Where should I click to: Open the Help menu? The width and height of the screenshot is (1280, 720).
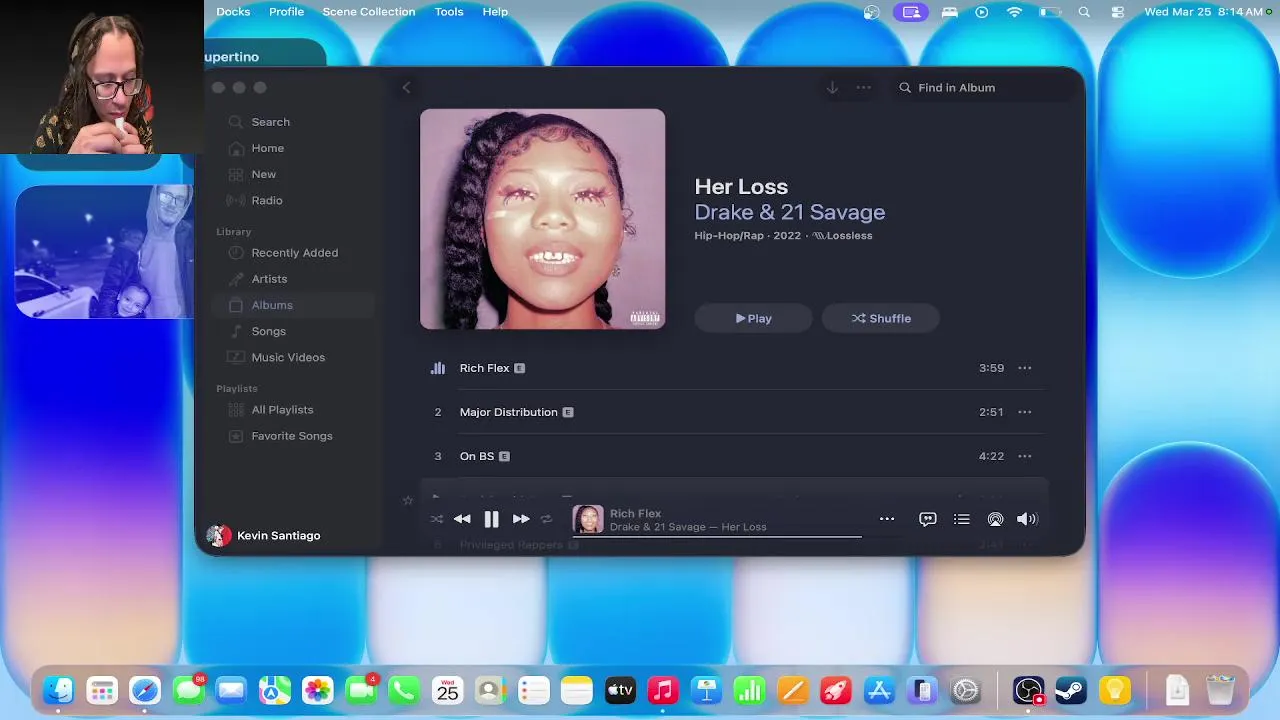coord(495,12)
